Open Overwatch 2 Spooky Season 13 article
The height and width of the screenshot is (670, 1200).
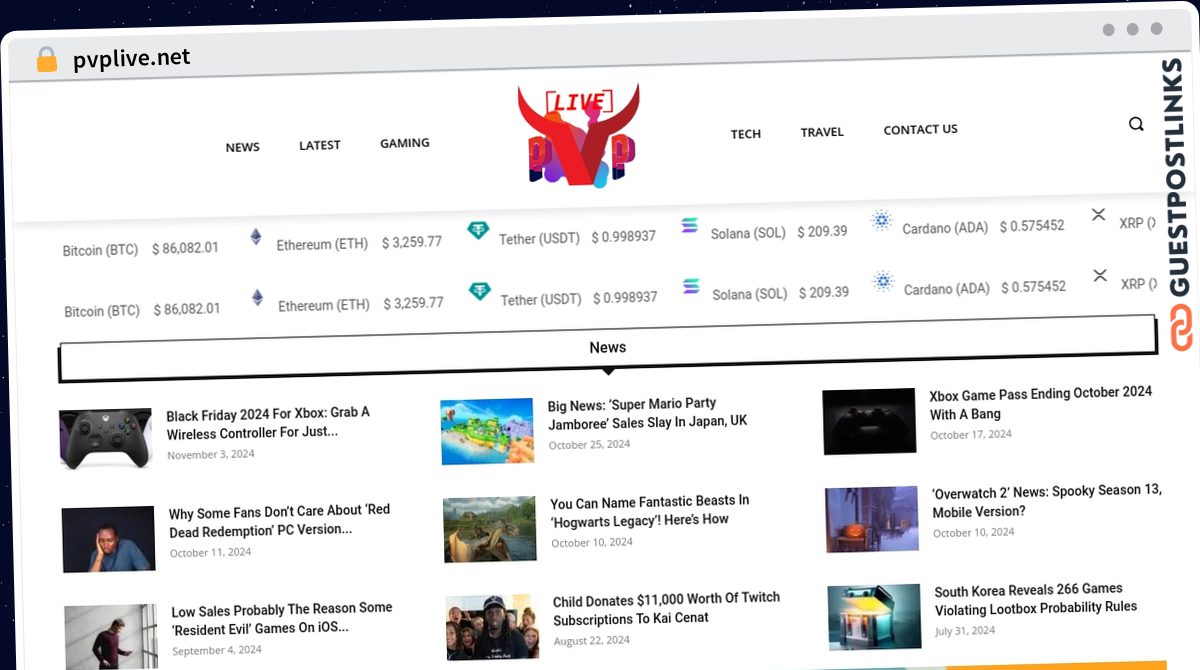(x=1047, y=500)
